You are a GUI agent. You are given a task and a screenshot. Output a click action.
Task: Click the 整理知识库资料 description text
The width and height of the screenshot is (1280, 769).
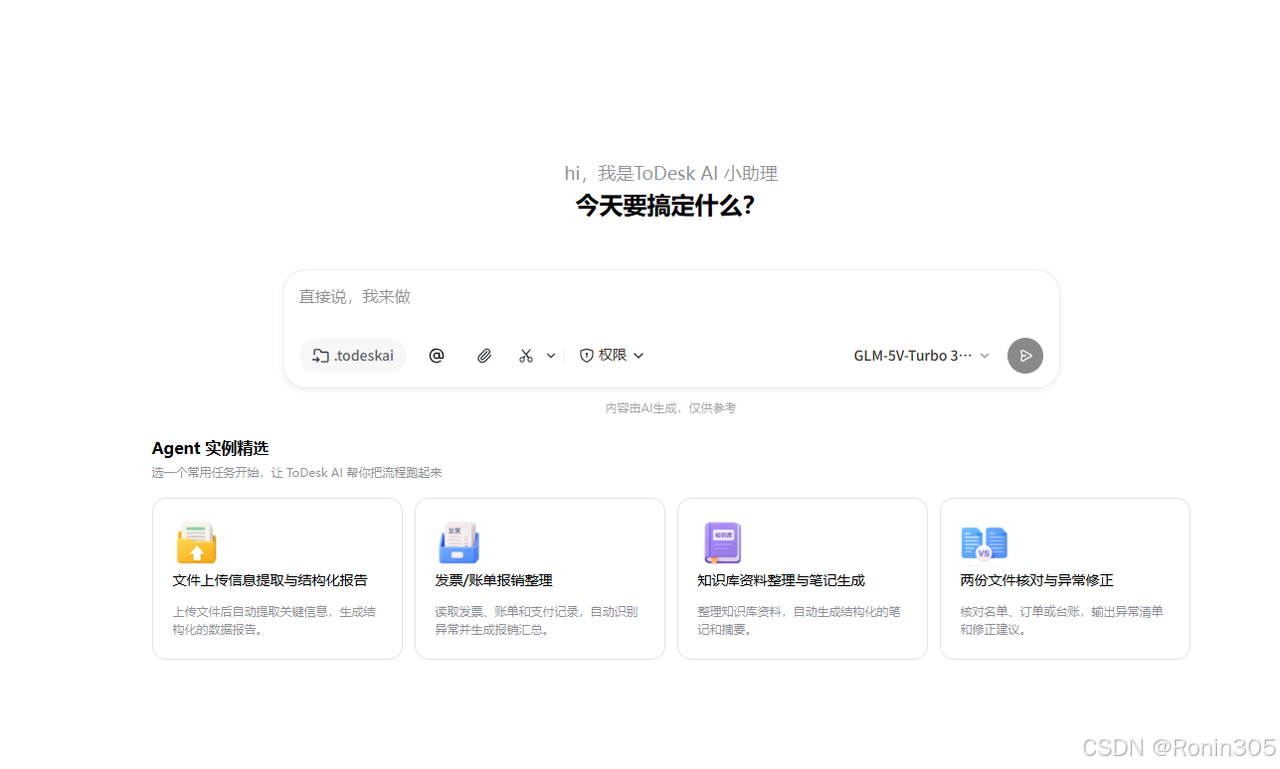tap(799, 621)
